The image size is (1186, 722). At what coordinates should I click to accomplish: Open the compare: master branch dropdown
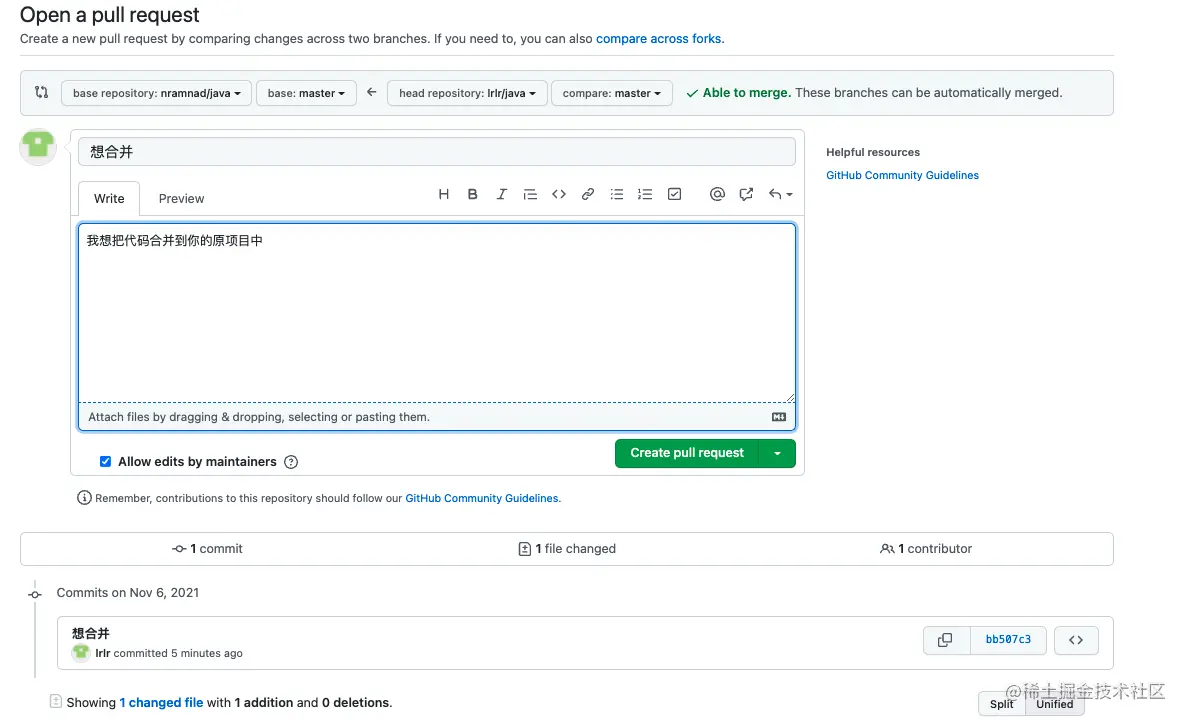[612, 93]
